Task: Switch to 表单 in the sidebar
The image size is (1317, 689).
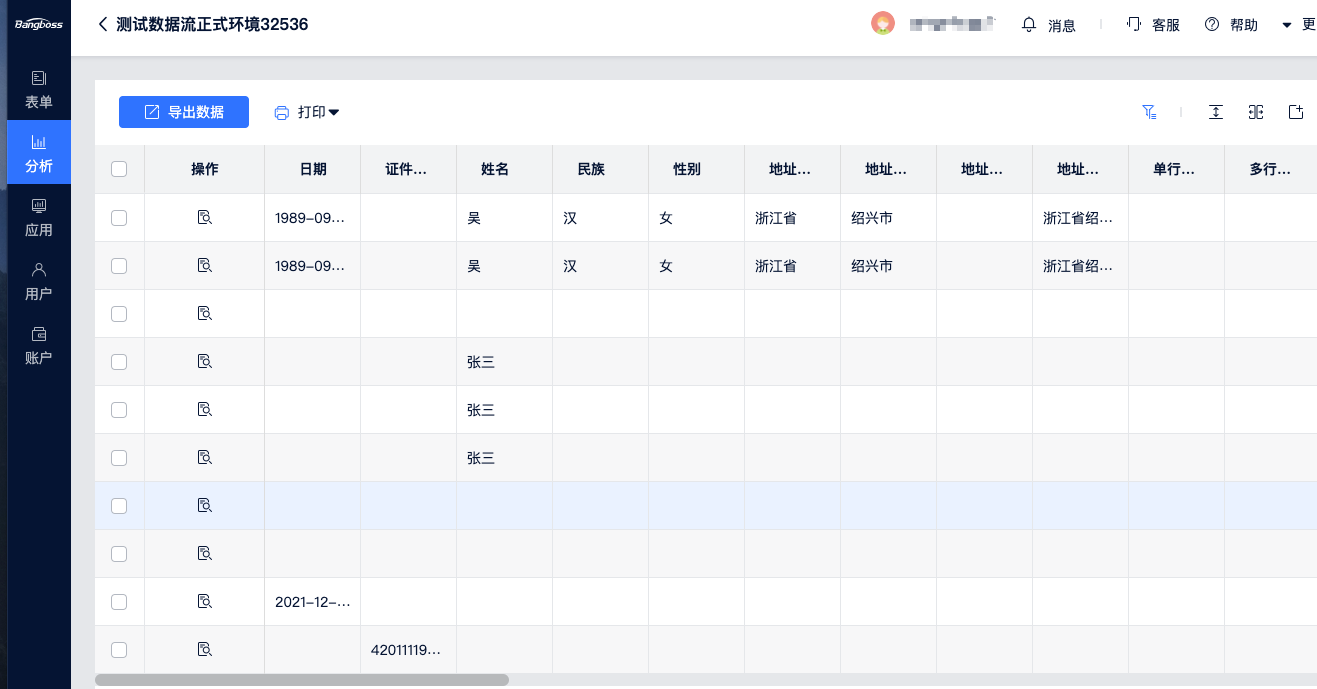Action: pos(39,89)
